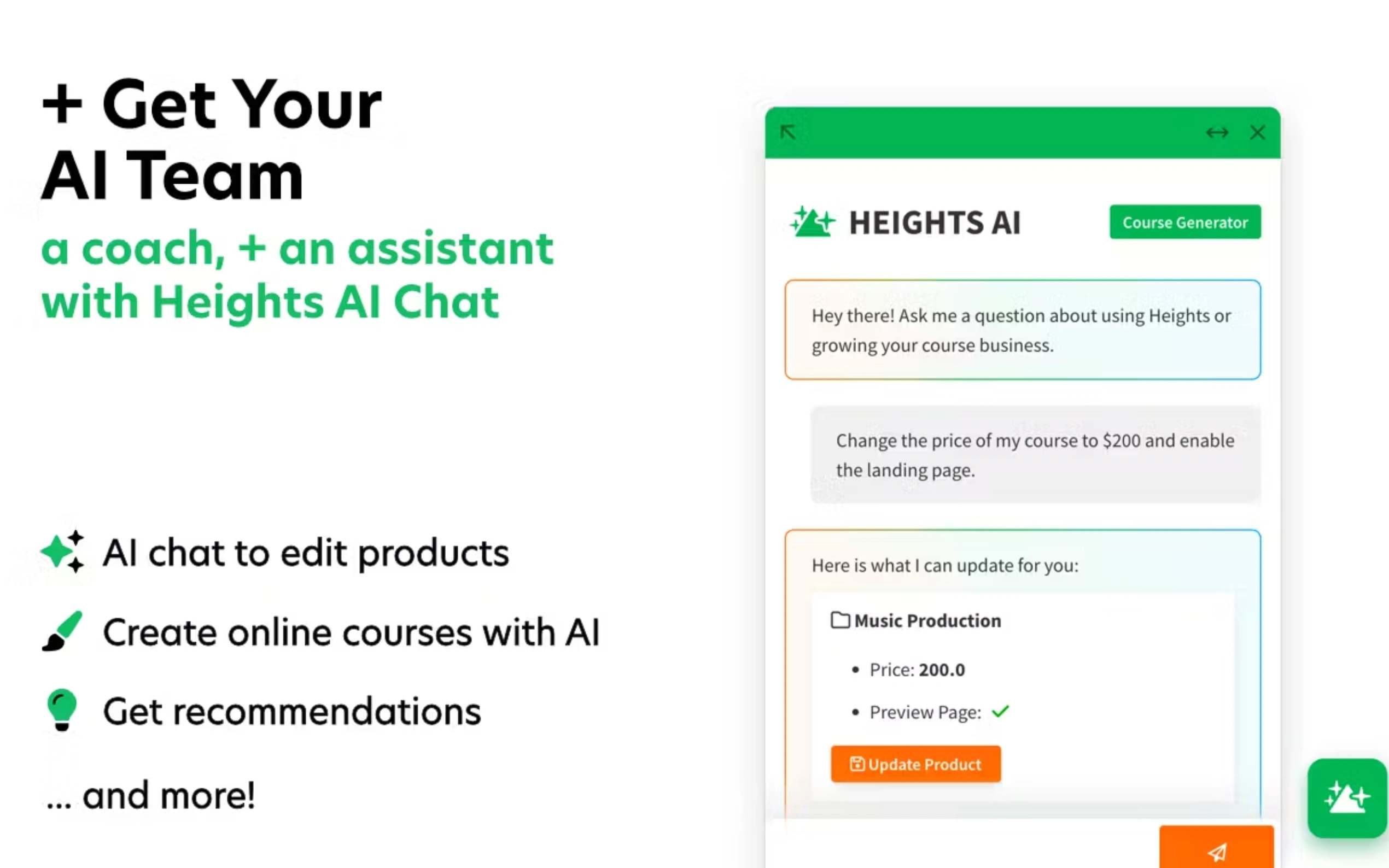Open the green floating Heights AI launcher
The height and width of the screenshot is (868, 1389).
pyautogui.click(x=1346, y=798)
